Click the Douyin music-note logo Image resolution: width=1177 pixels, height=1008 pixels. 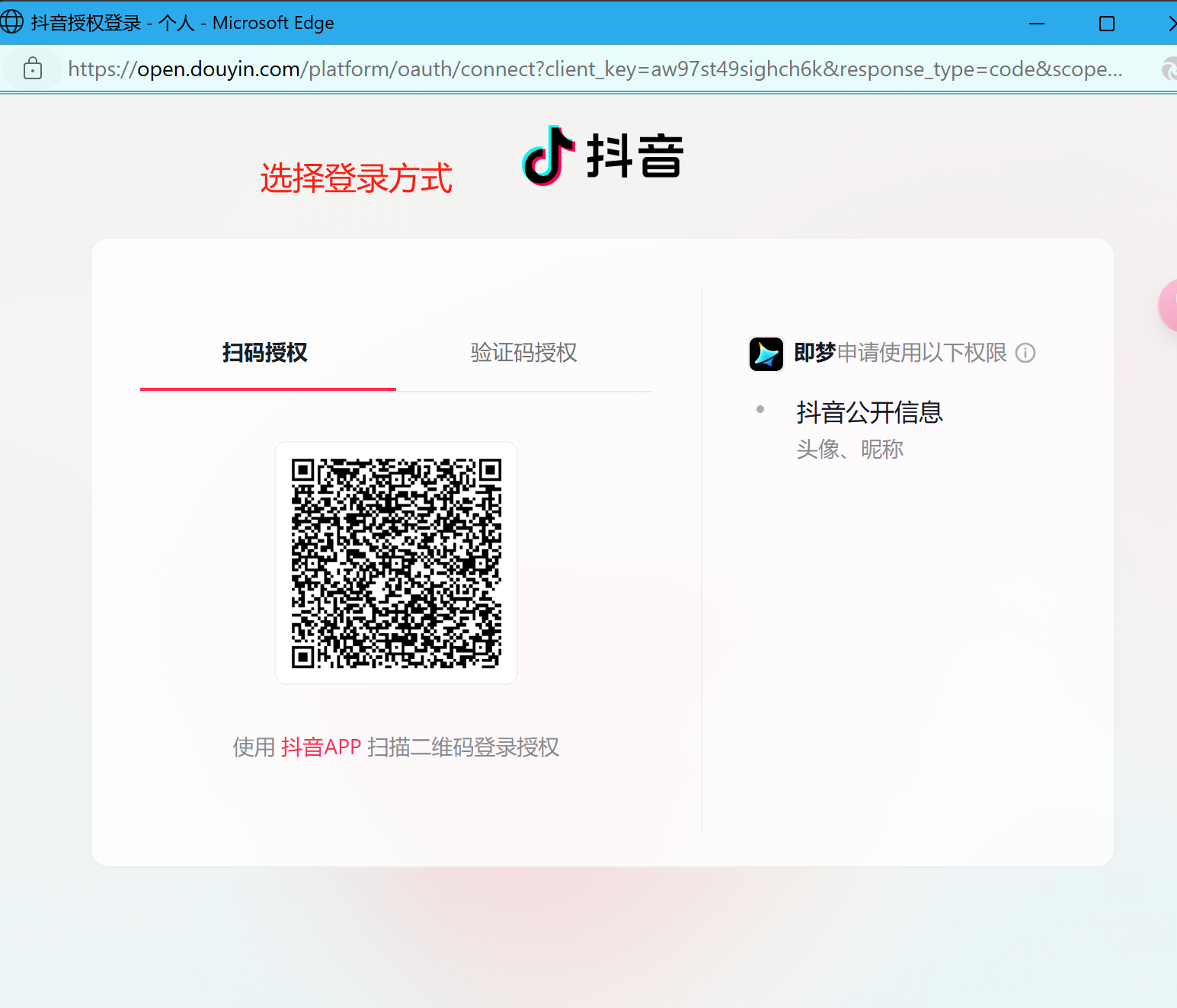(549, 155)
